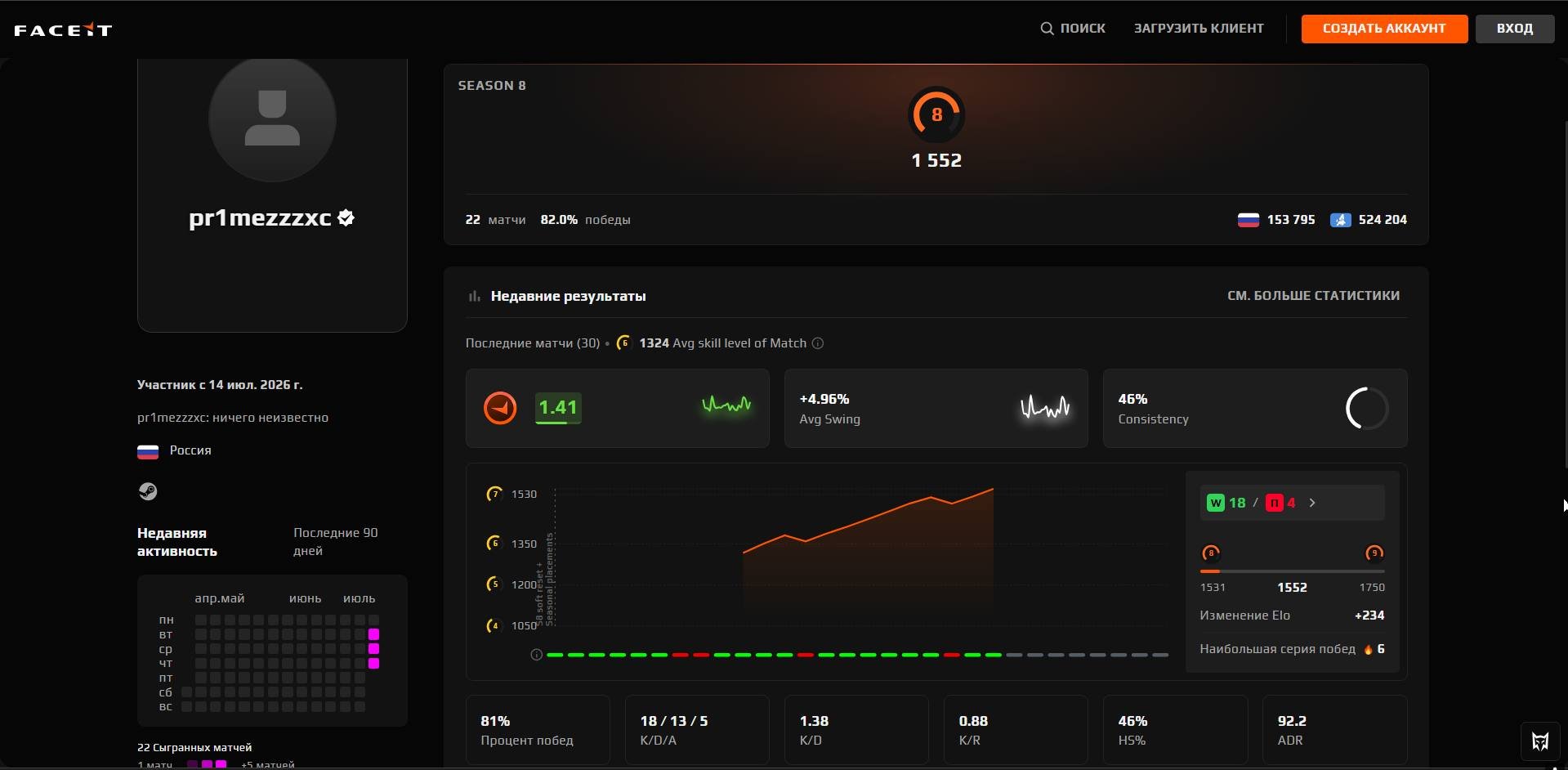
Task: Click the 81% Процент побед card
Action: [538, 730]
